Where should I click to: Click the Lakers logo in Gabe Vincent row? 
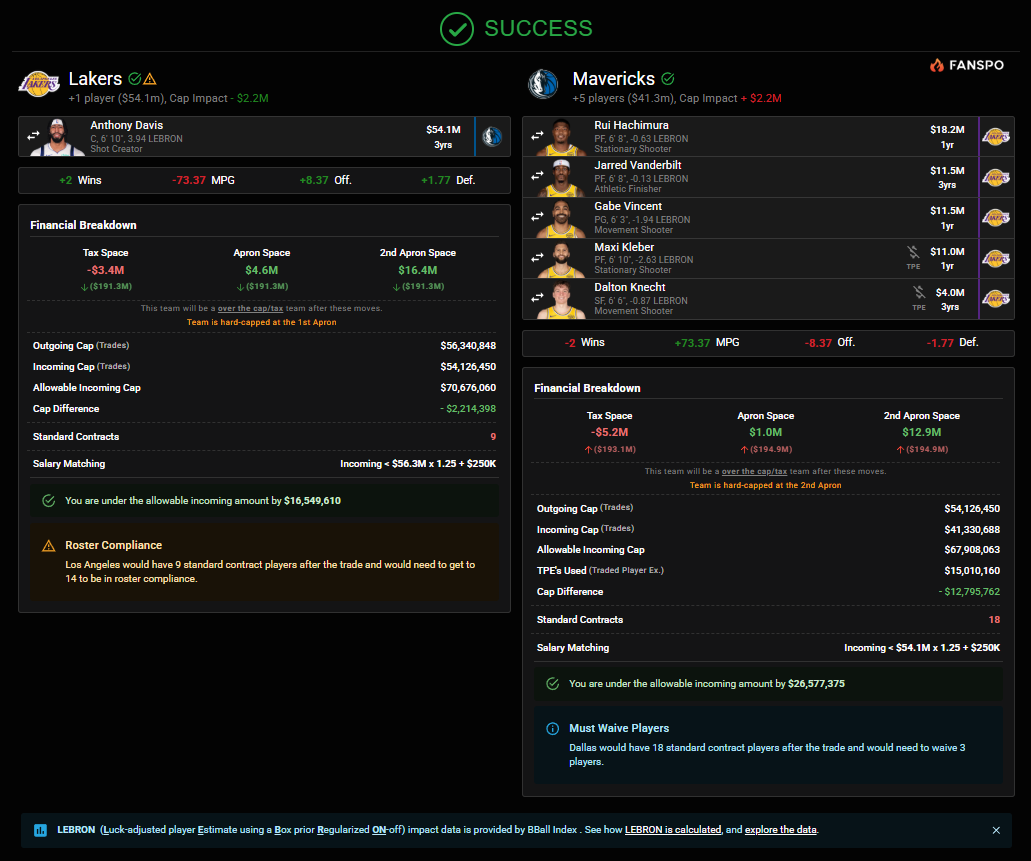[995, 218]
